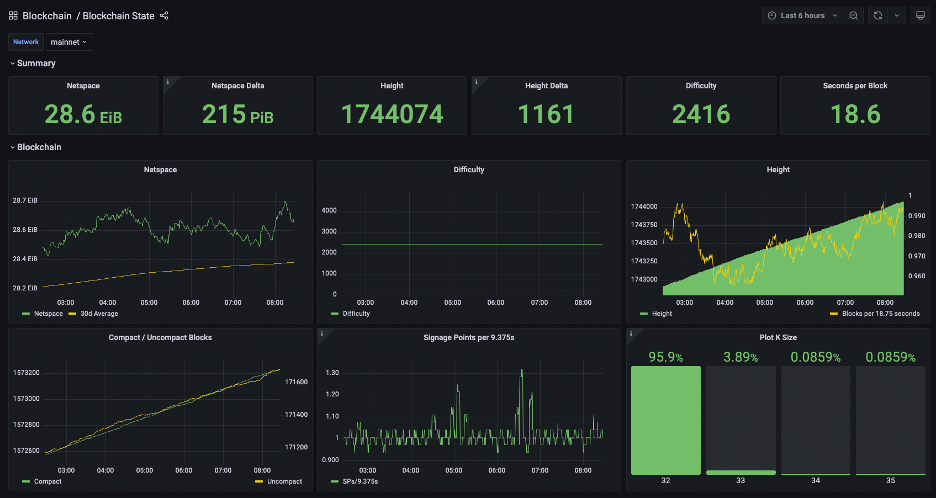Screen dimensions: 936x498
Task: Open the Signage Points panel title menu
Action: click(469, 337)
